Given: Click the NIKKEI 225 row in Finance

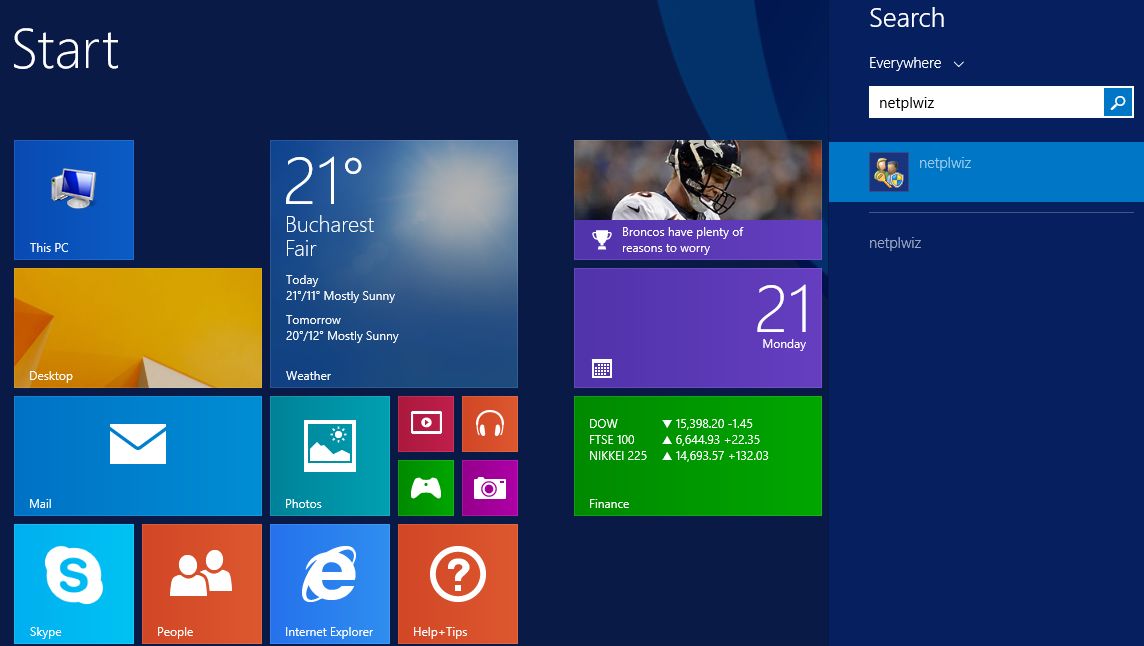Looking at the screenshot, I should (679, 455).
